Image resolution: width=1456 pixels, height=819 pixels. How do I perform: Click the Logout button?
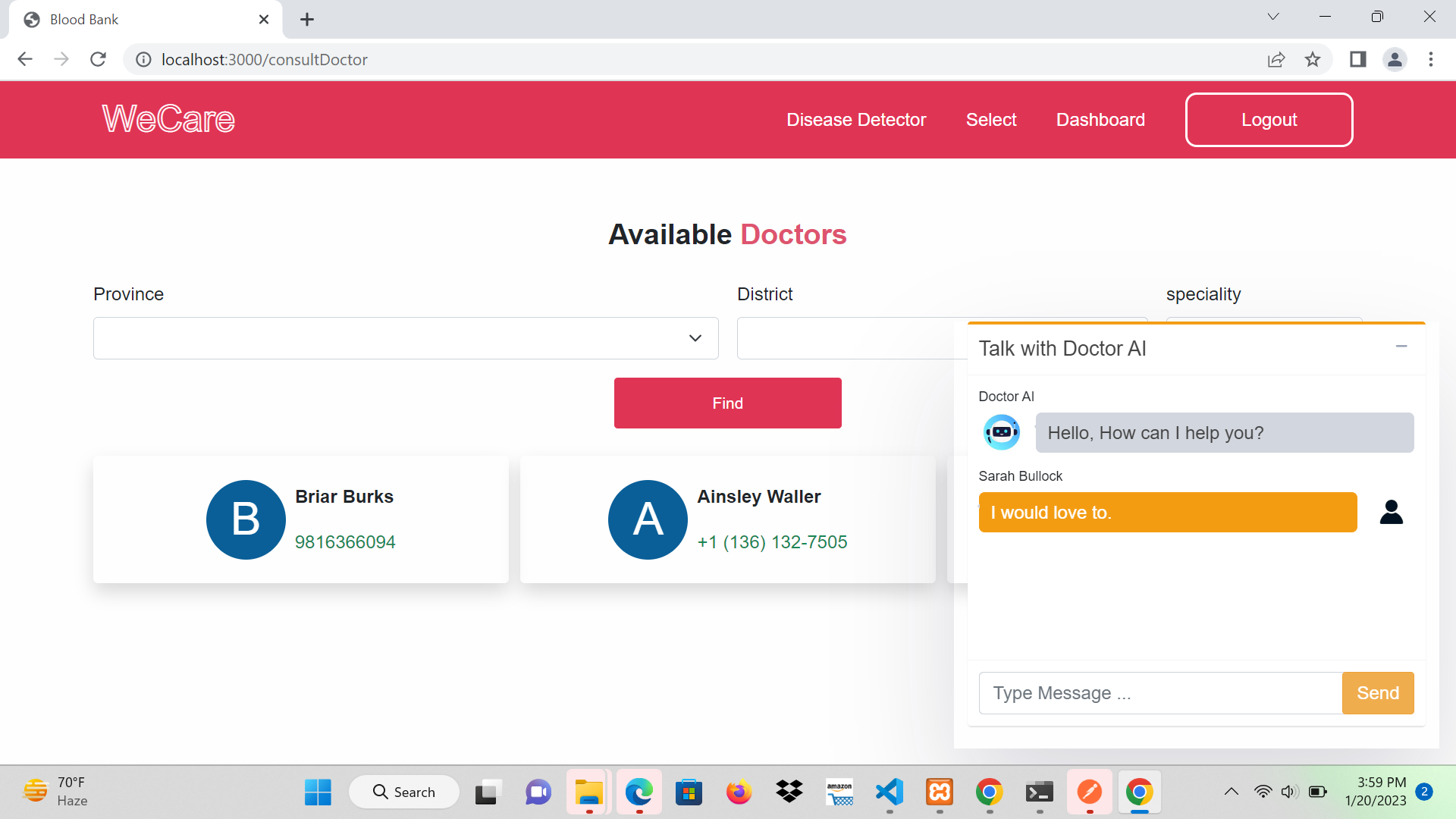[1269, 120]
